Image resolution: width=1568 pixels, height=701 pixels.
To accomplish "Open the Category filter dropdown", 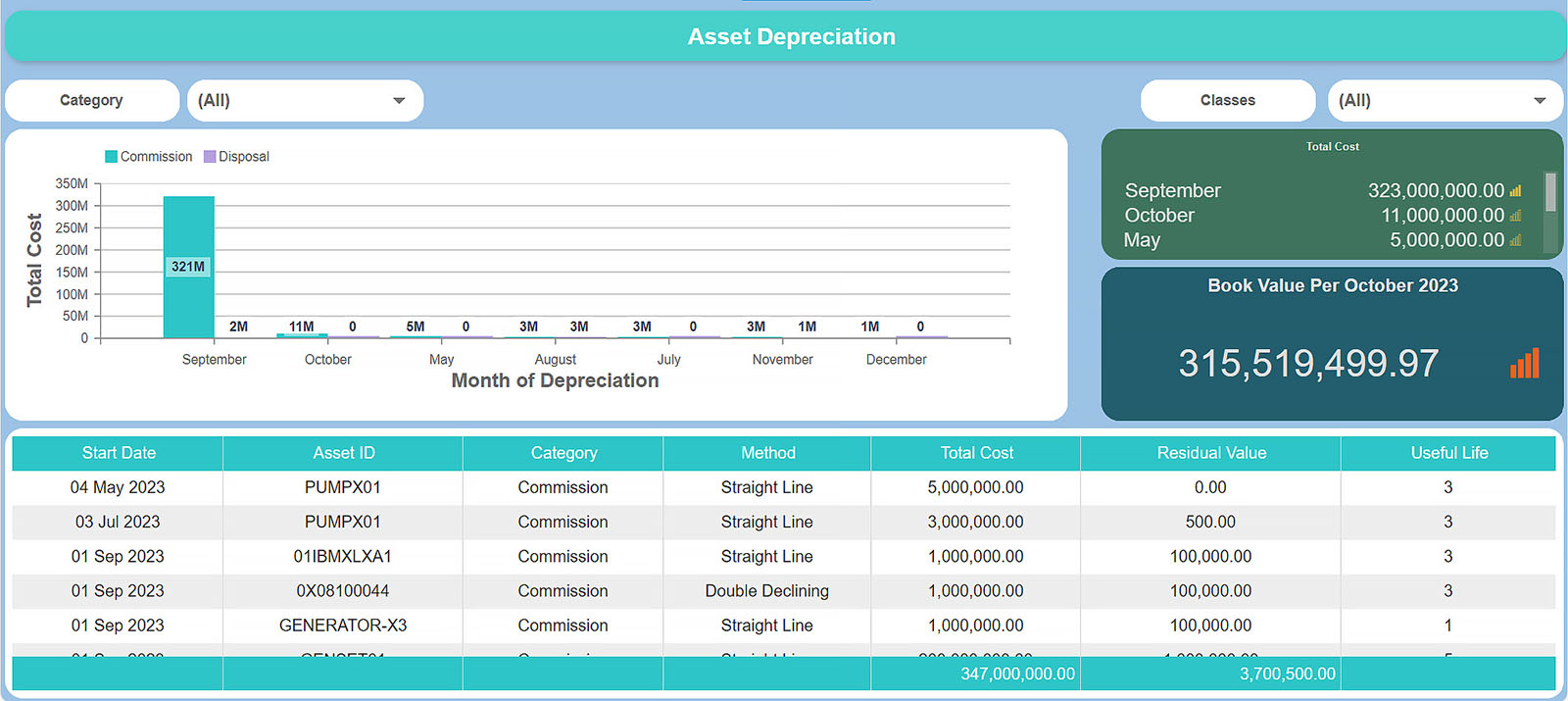I will coord(305,101).
